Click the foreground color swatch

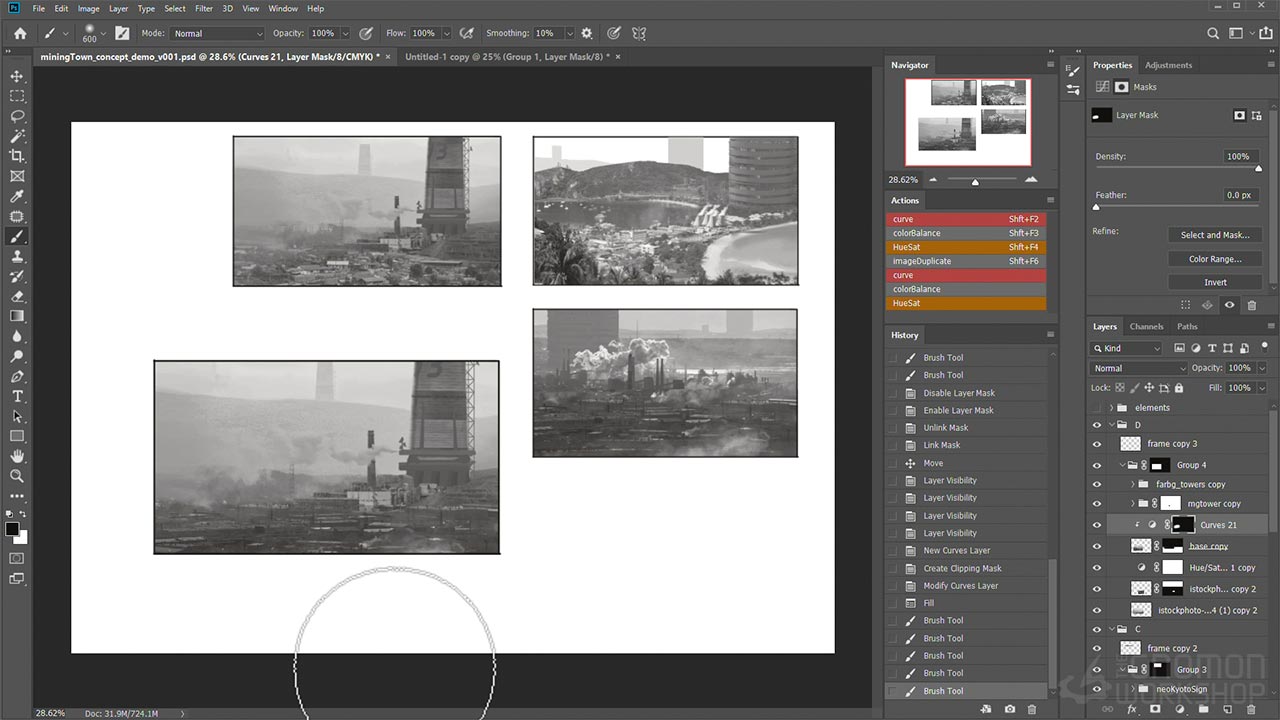12,529
